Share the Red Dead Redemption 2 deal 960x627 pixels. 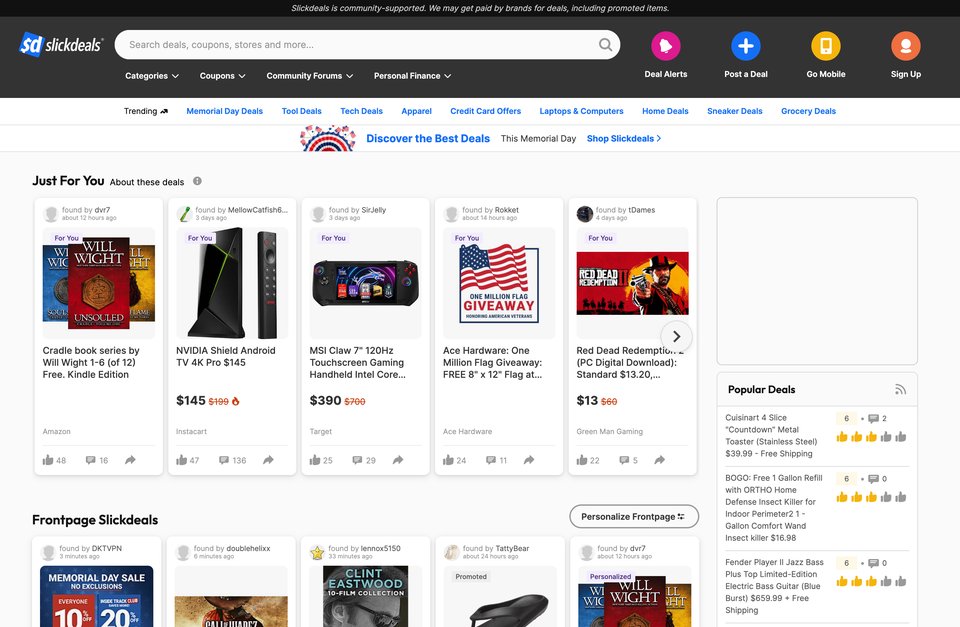click(659, 460)
